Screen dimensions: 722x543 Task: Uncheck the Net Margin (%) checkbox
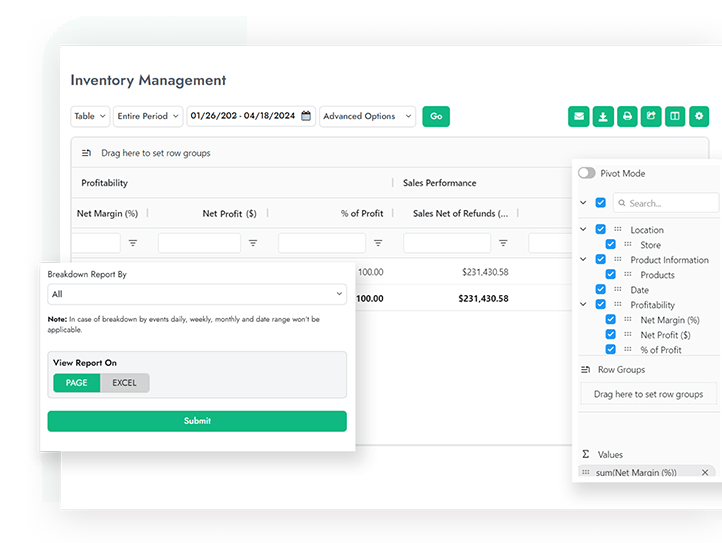pyautogui.click(x=611, y=319)
